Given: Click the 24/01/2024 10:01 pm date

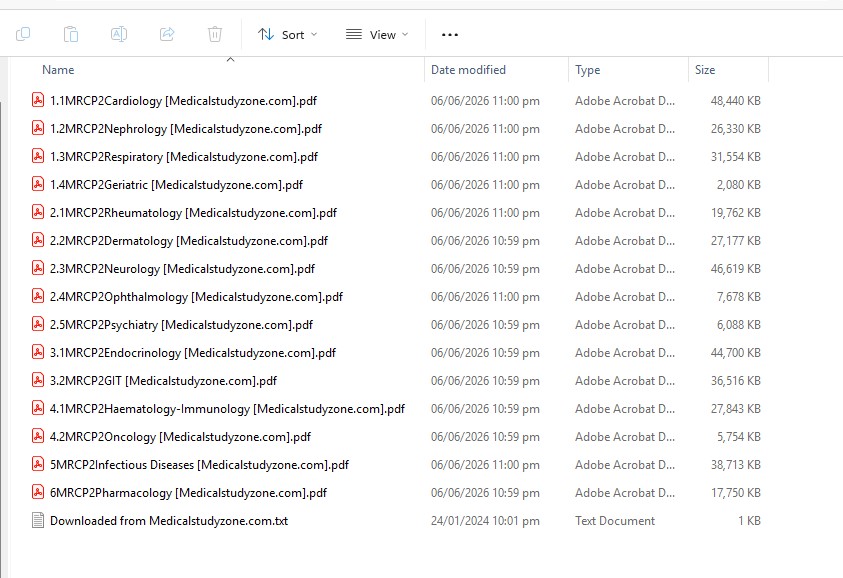Looking at the screenshot, I should [x=485, y=520].
